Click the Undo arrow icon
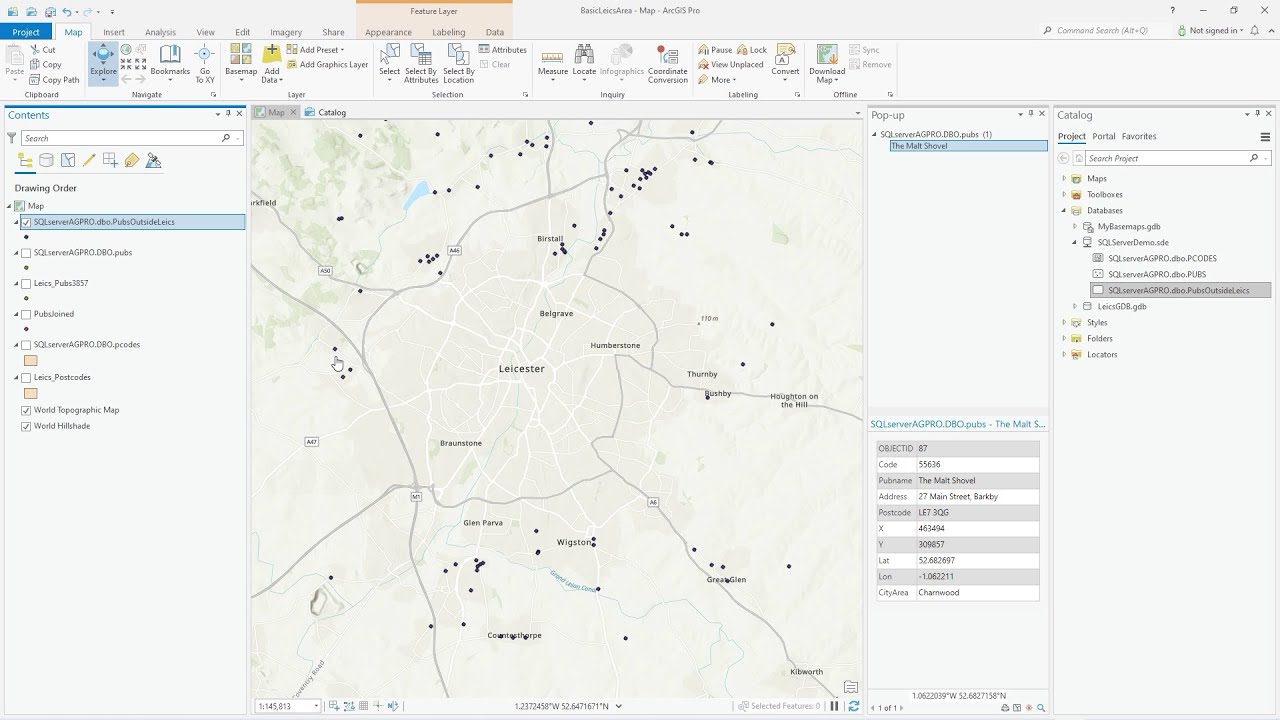The height and width of the screenshot is (720, 1280). [66, 11]
